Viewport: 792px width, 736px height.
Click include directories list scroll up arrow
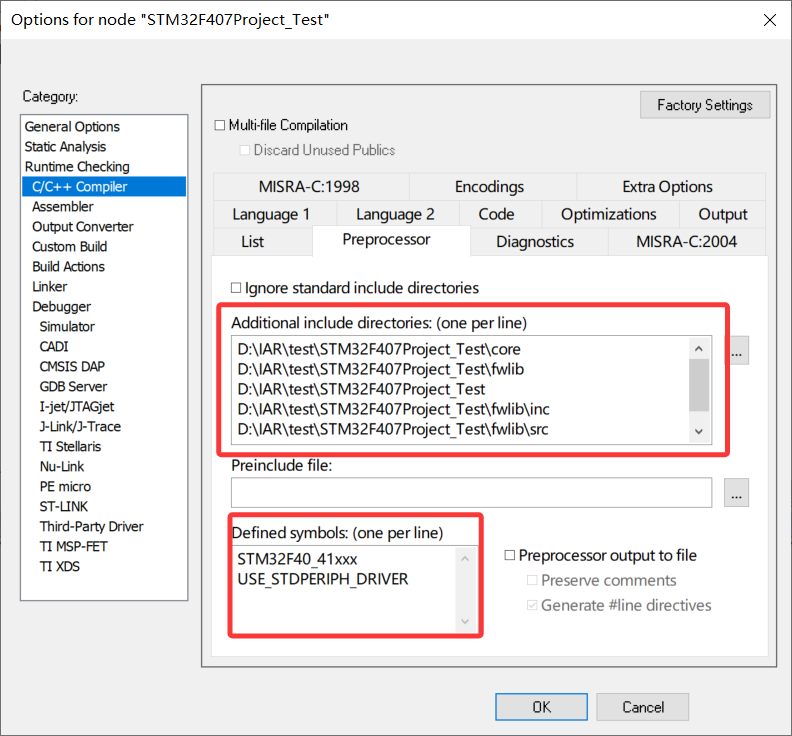[x=699, y=349]
